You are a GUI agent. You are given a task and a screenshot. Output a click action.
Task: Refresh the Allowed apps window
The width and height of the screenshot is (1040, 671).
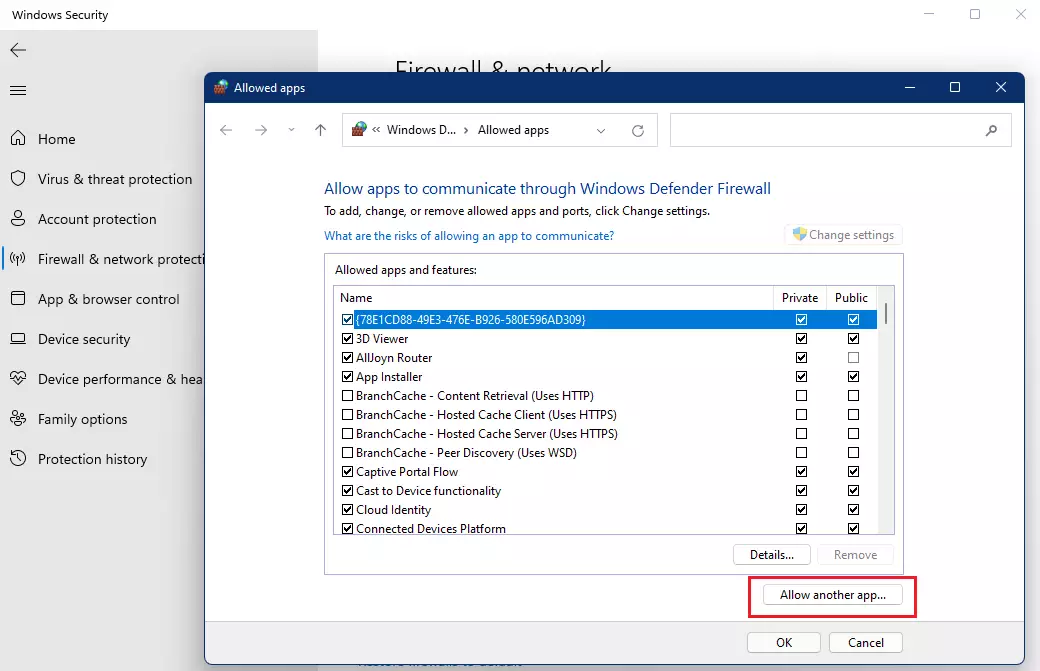click(x=637, y=131)
